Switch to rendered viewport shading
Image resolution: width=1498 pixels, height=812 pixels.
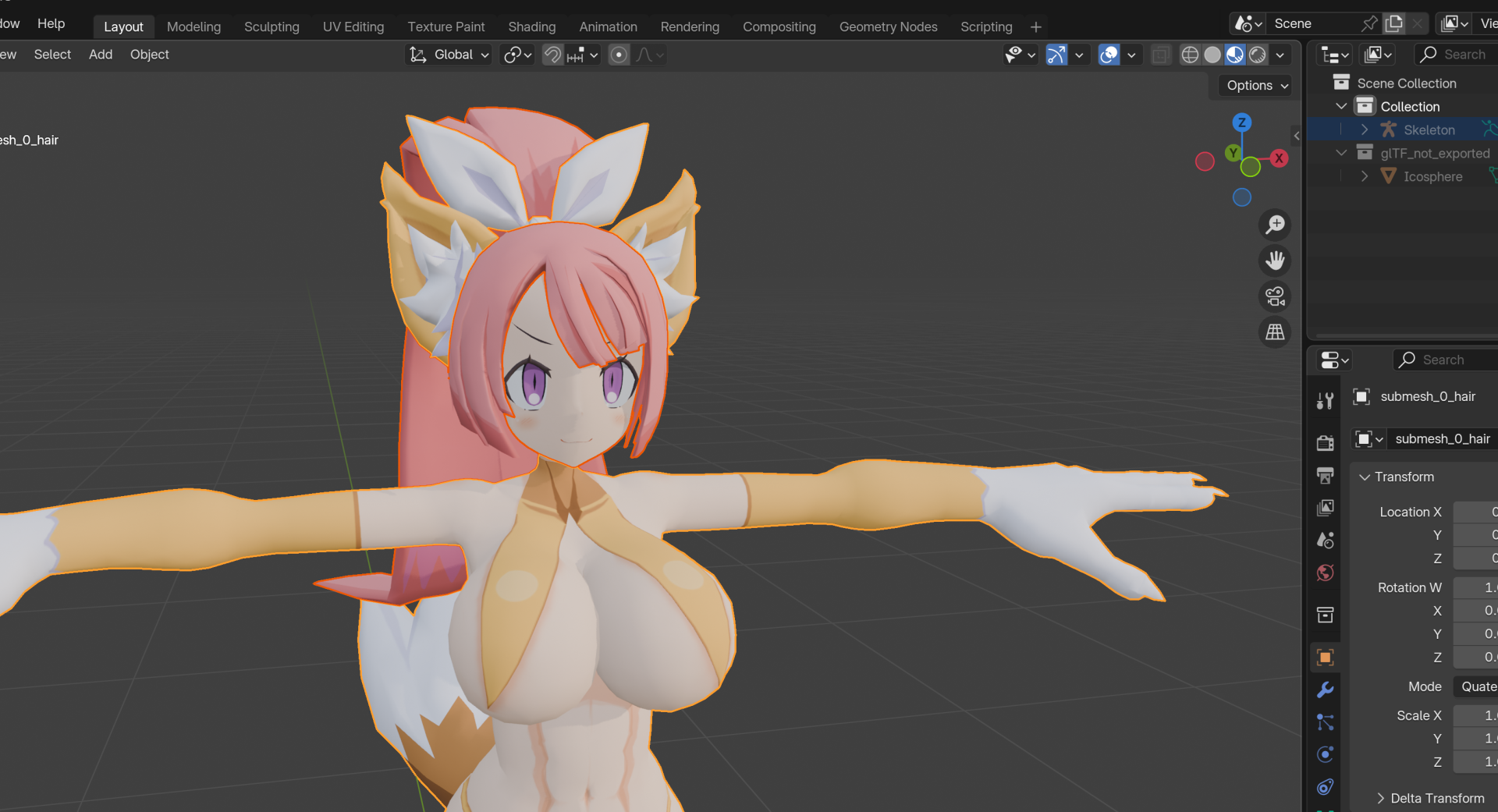1258,55
